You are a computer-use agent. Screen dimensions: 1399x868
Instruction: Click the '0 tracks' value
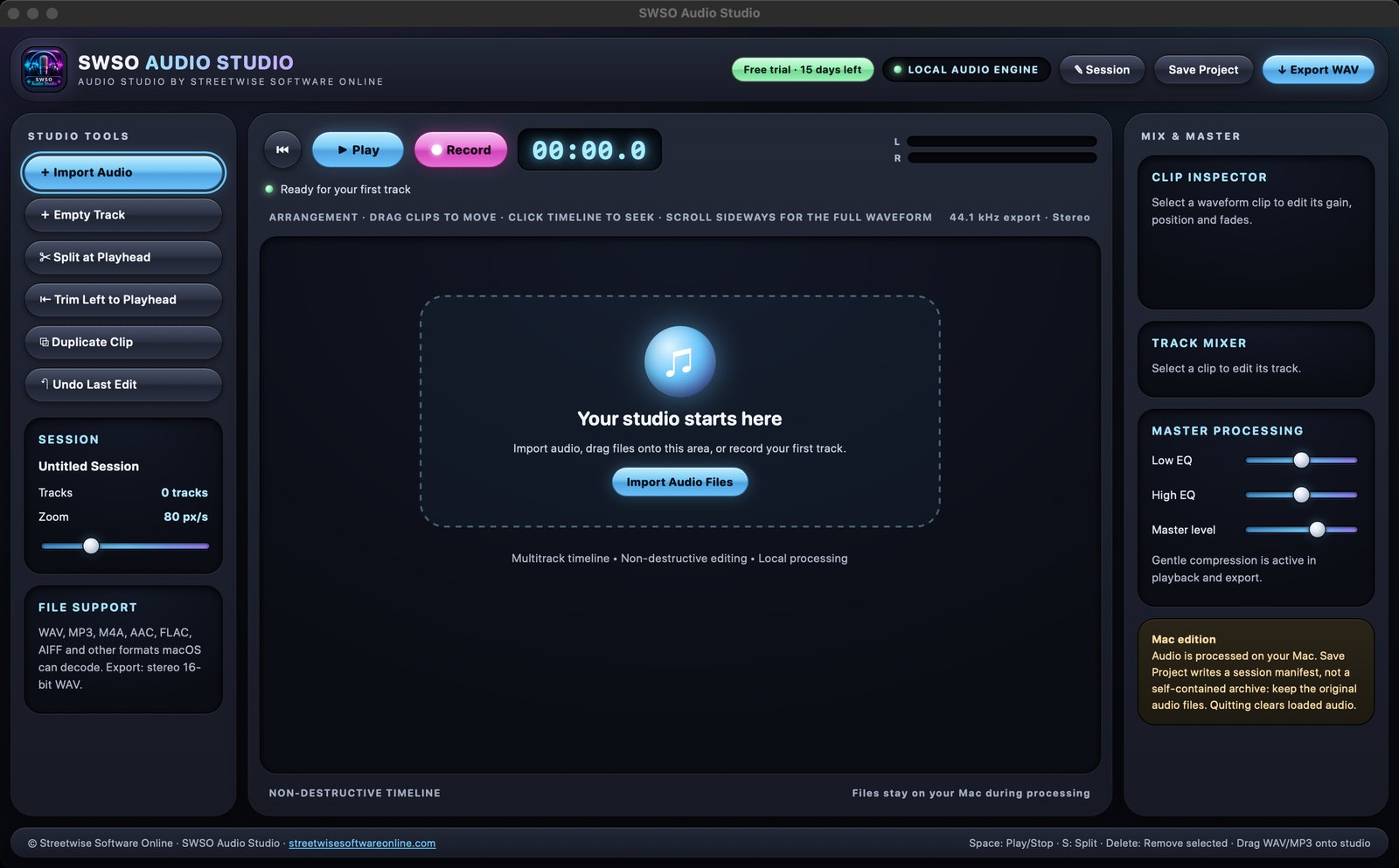(x=184, y=493)
